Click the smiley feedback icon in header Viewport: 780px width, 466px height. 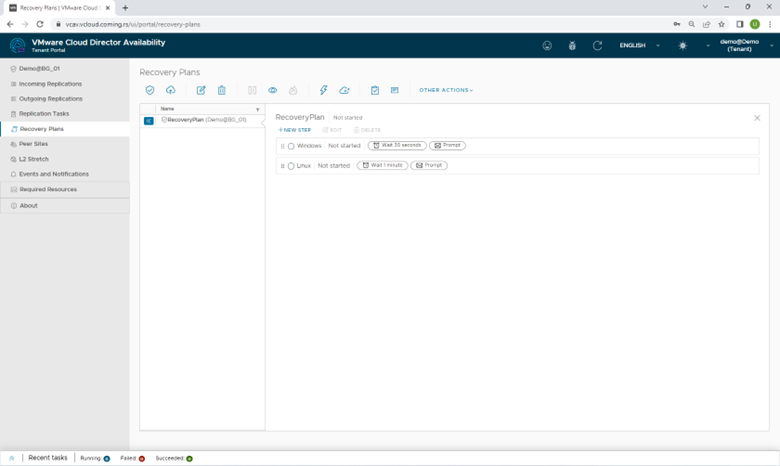click(547, 46)
